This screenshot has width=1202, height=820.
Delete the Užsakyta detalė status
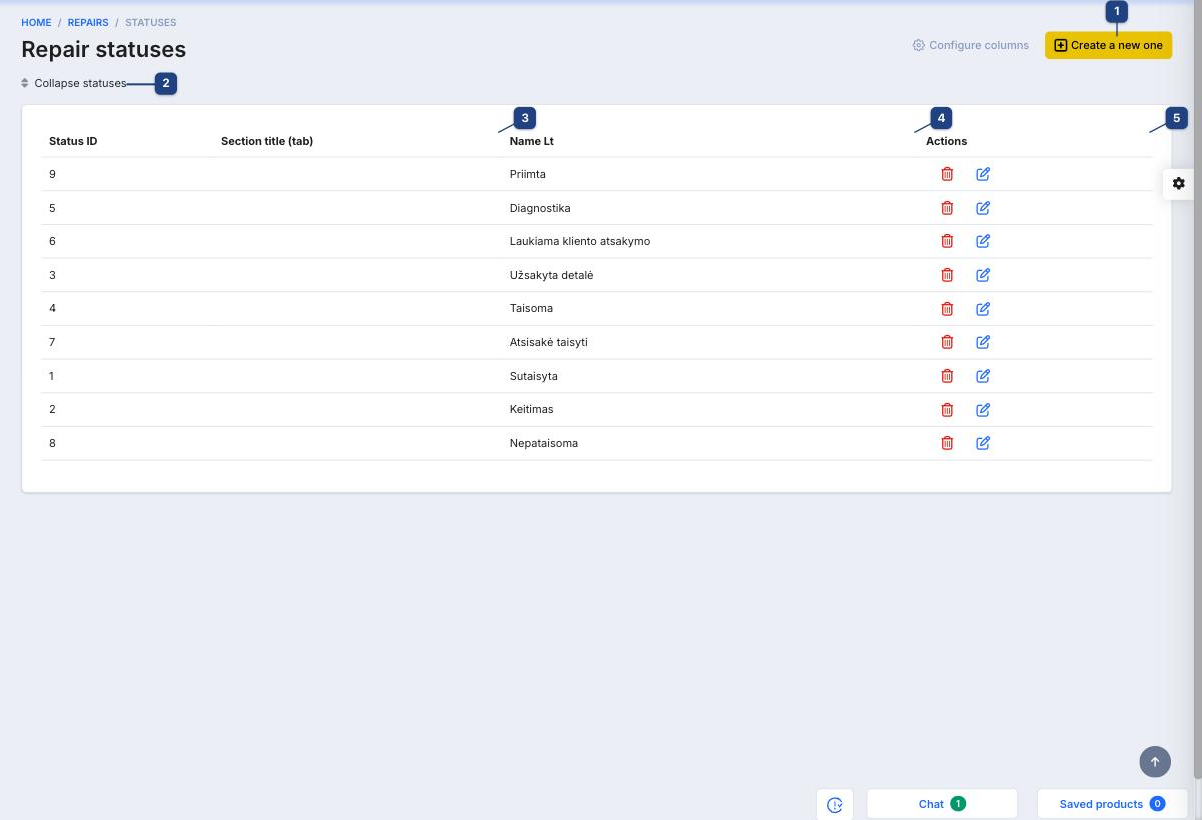click(947, 275)
